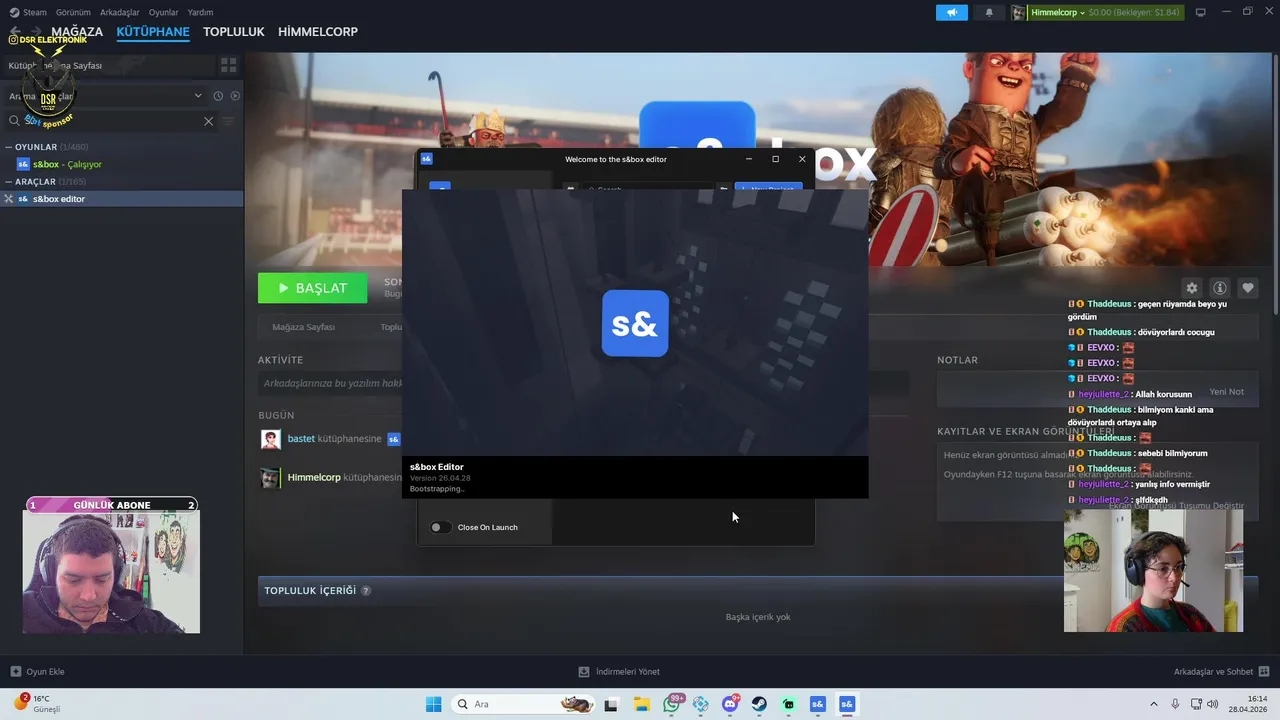
Task: Click Oyun Ekle at bottom left
Action: (x=37, y=672)
